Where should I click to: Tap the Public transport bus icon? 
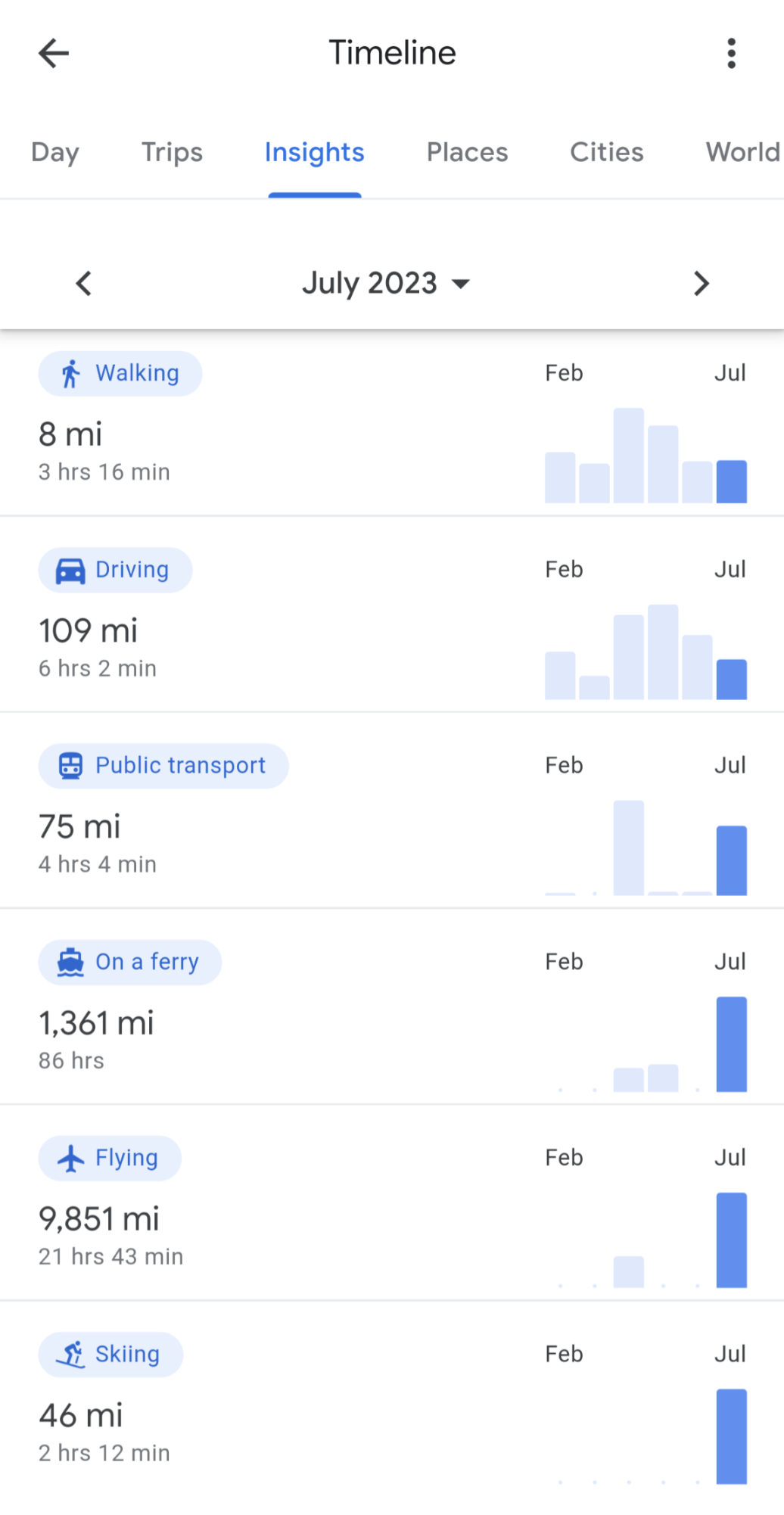click(70, 766)
